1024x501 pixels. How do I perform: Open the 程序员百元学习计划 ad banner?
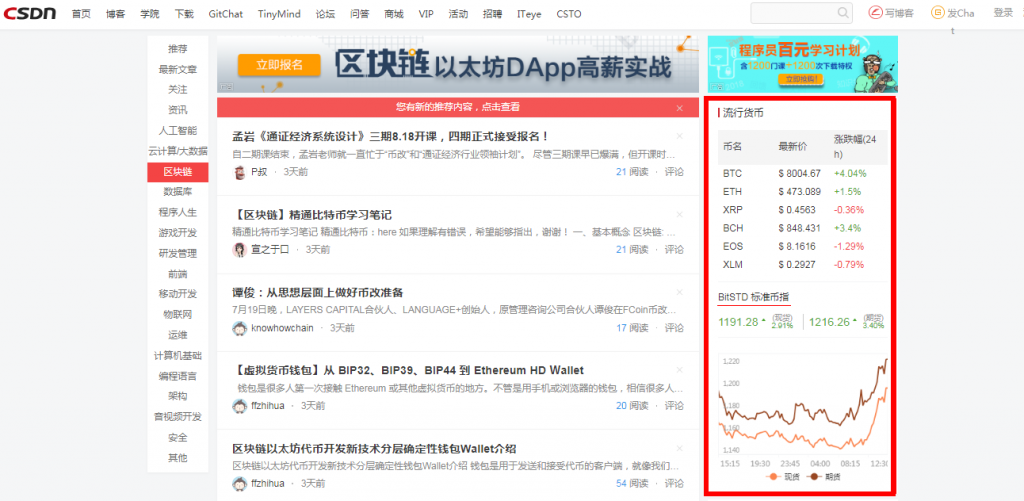tap(803, 64)
